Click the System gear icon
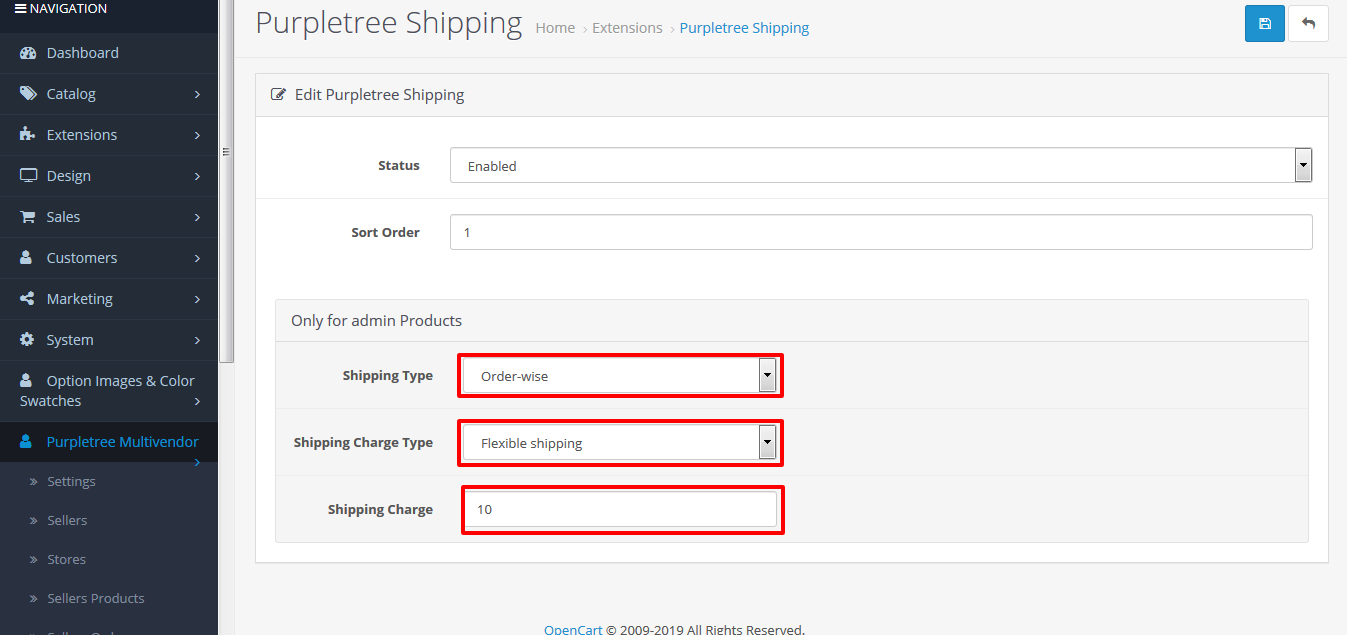The width and height of the screenshot is (1347, 635). (27, 340)
